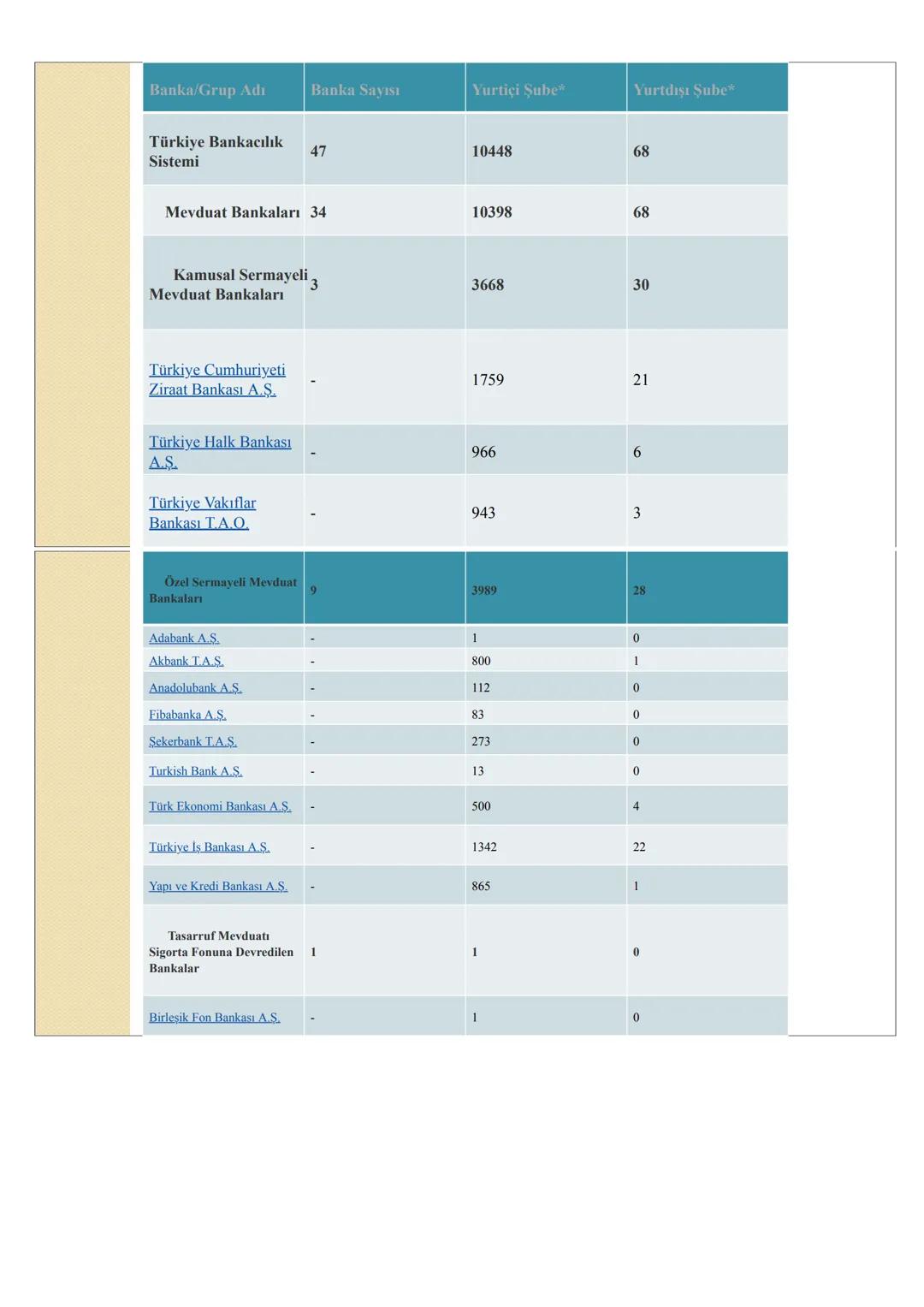Open the Adabank A.Ş. hyperlink
Screen dimensions: 924x1307
[x=184, y=639]
